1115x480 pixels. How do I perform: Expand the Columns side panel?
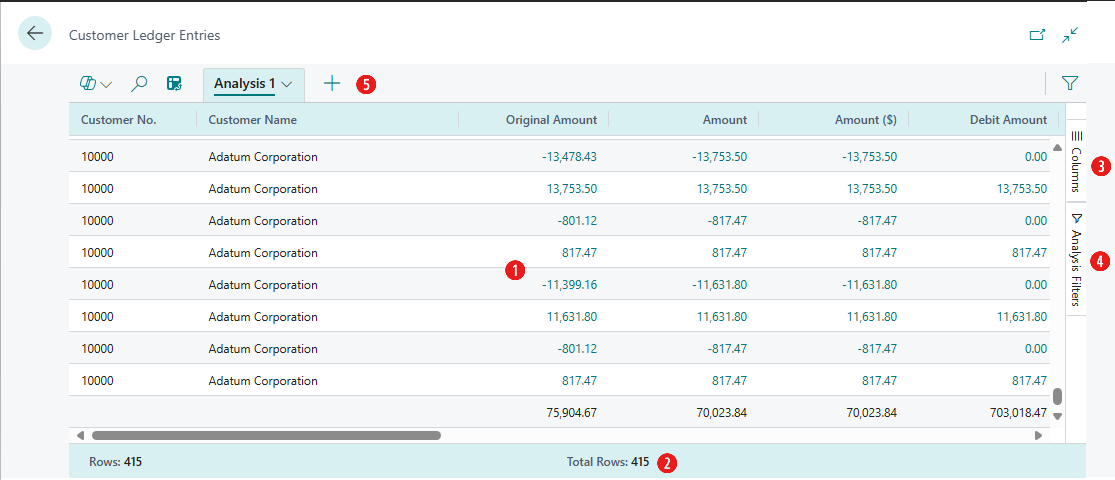click(x=1076, y=160)
